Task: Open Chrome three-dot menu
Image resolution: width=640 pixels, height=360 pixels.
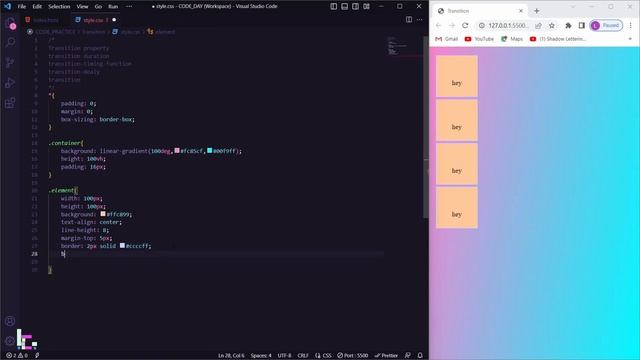Action: tap(631, 25)
